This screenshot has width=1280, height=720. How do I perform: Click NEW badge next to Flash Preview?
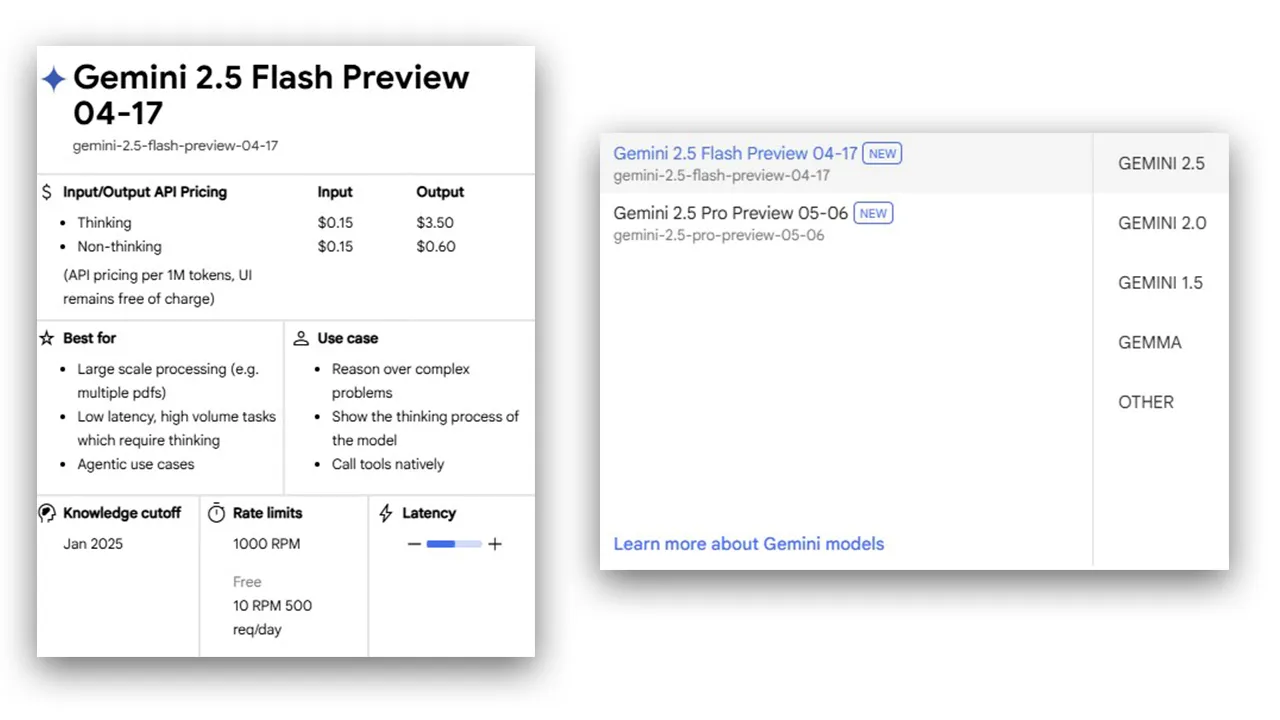[882, 154]
